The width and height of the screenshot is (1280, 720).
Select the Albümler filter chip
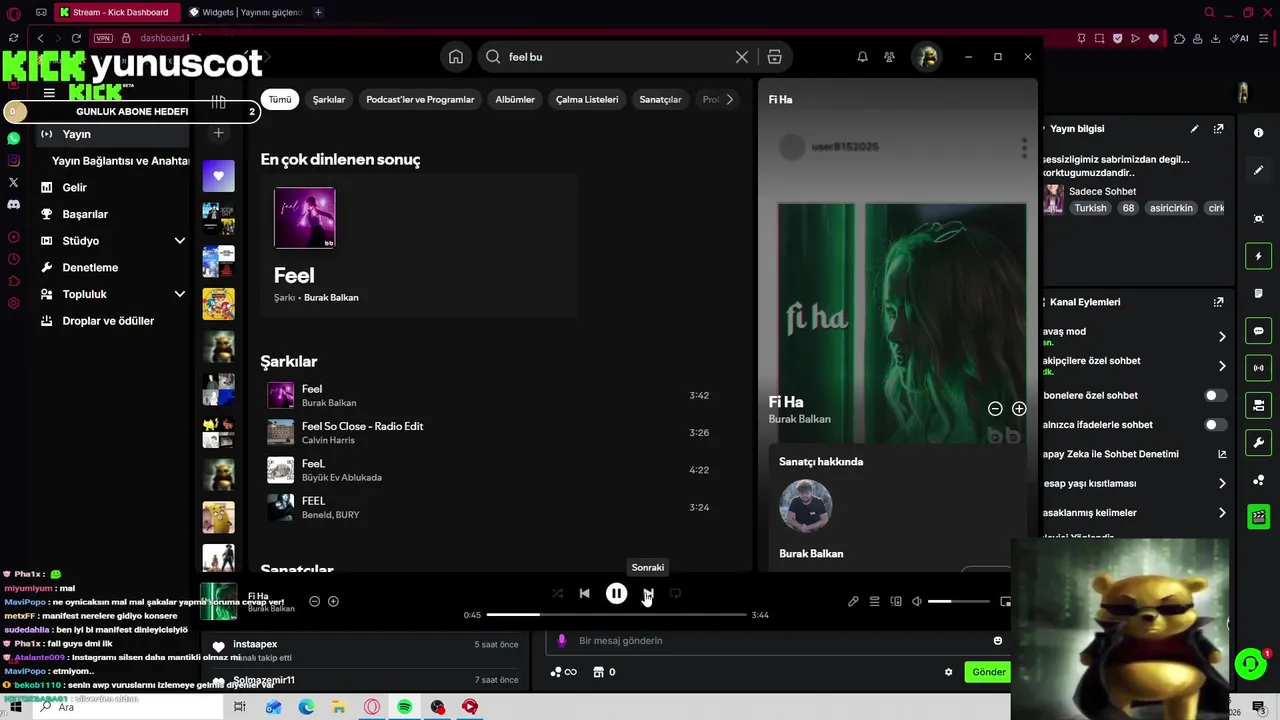tap(515, 99)
